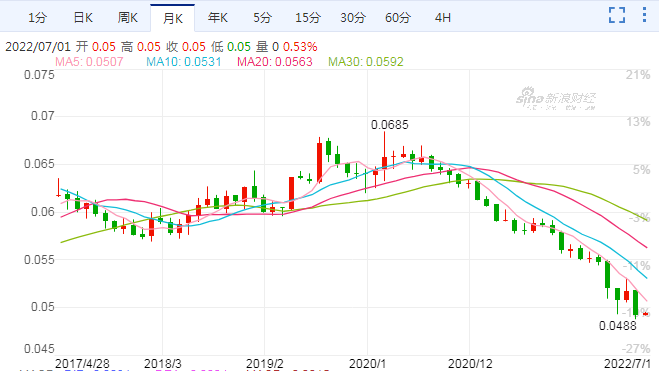Click the 0.0685 high price annotation

(390, 125)
